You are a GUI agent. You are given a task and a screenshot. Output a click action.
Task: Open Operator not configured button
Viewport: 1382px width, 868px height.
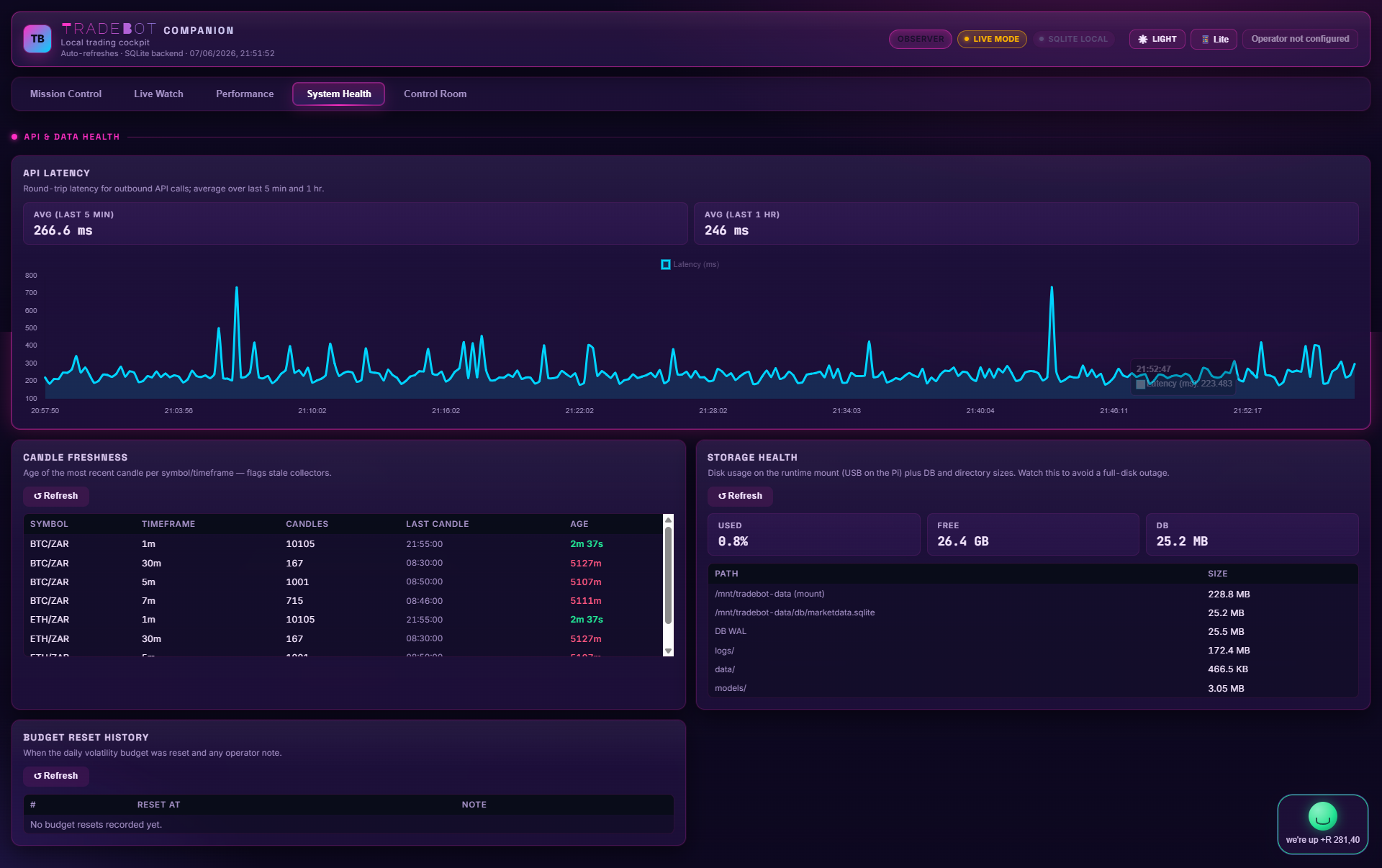[x=1300, y=39]
